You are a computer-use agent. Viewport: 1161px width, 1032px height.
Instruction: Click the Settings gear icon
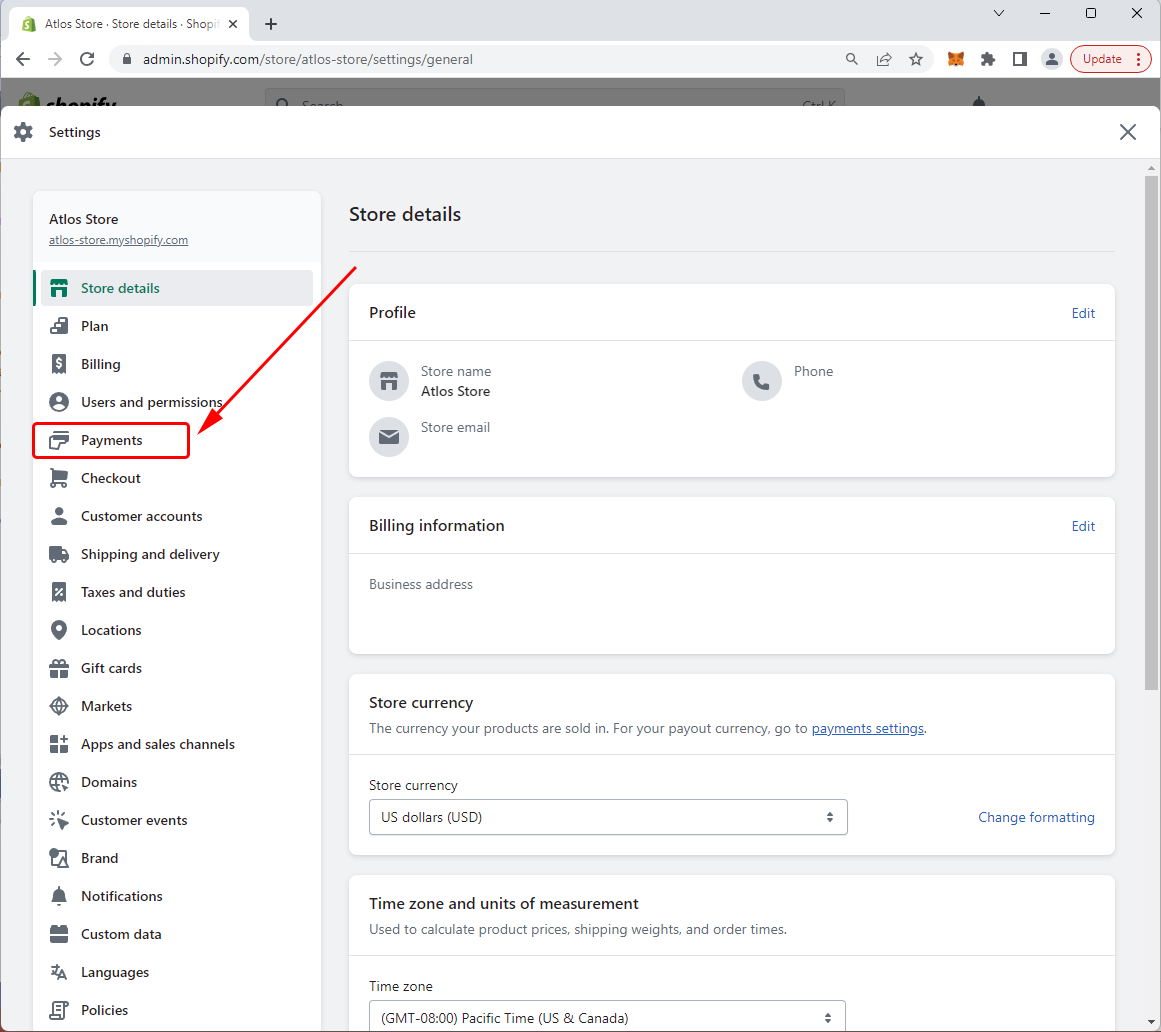[x=24, y=133]
